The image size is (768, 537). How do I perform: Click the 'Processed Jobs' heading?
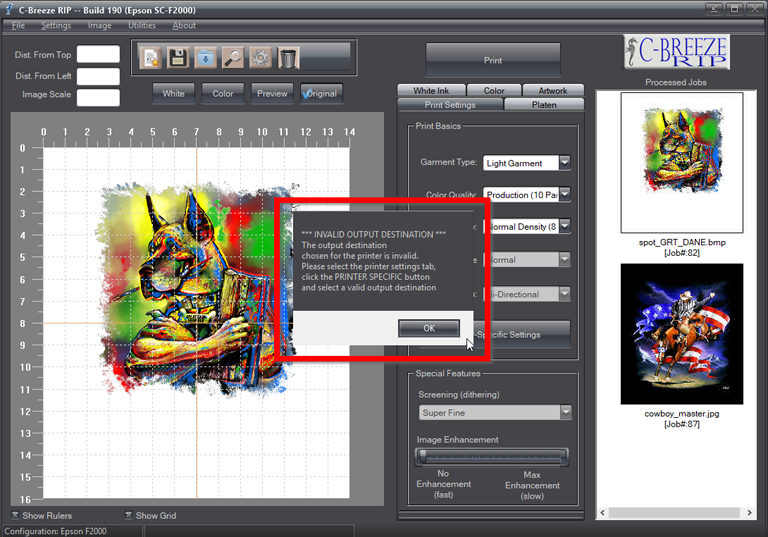[x=675, y=82]
